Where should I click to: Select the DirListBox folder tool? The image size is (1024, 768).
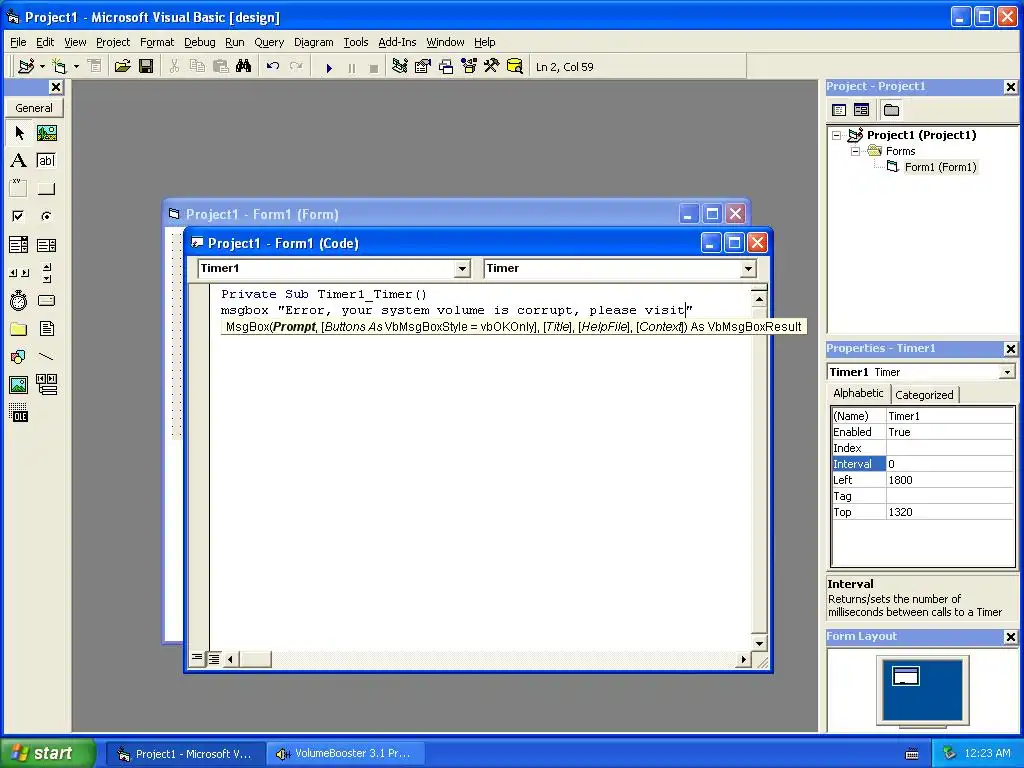(19, 328)
